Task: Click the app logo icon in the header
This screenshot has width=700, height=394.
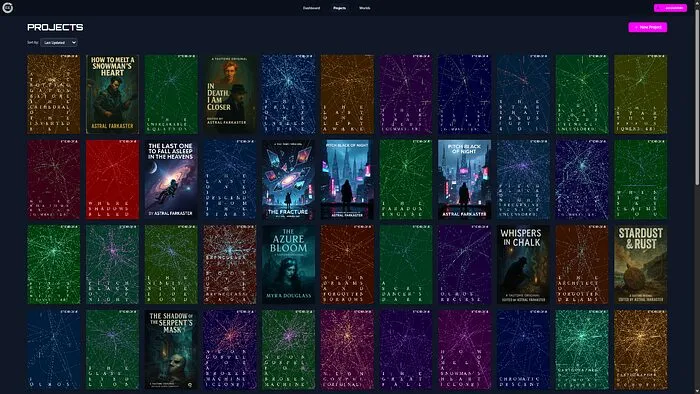Action: tap(8, 8)
